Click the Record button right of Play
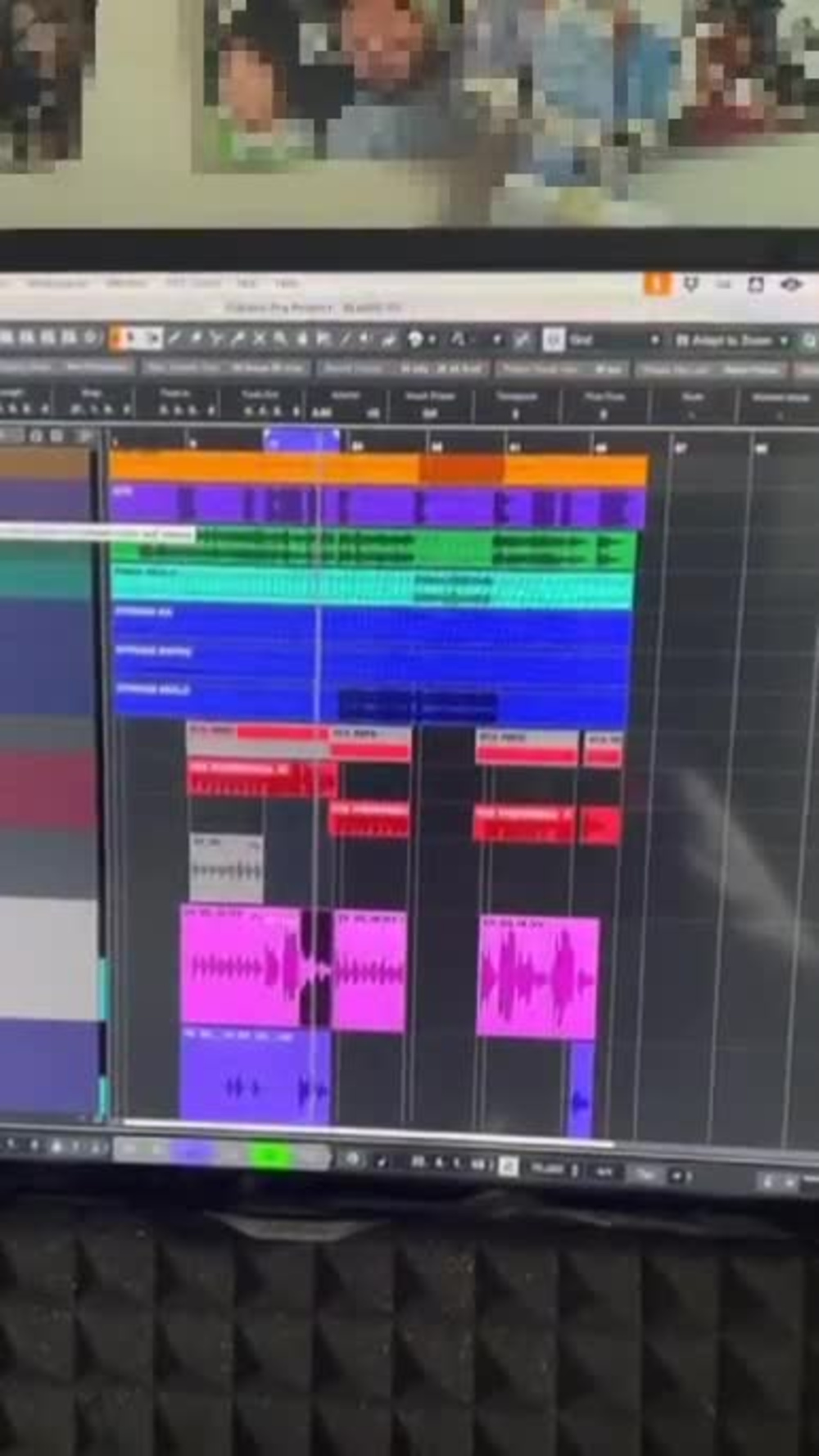The image size is (819, 1456). pos(310,1157)
